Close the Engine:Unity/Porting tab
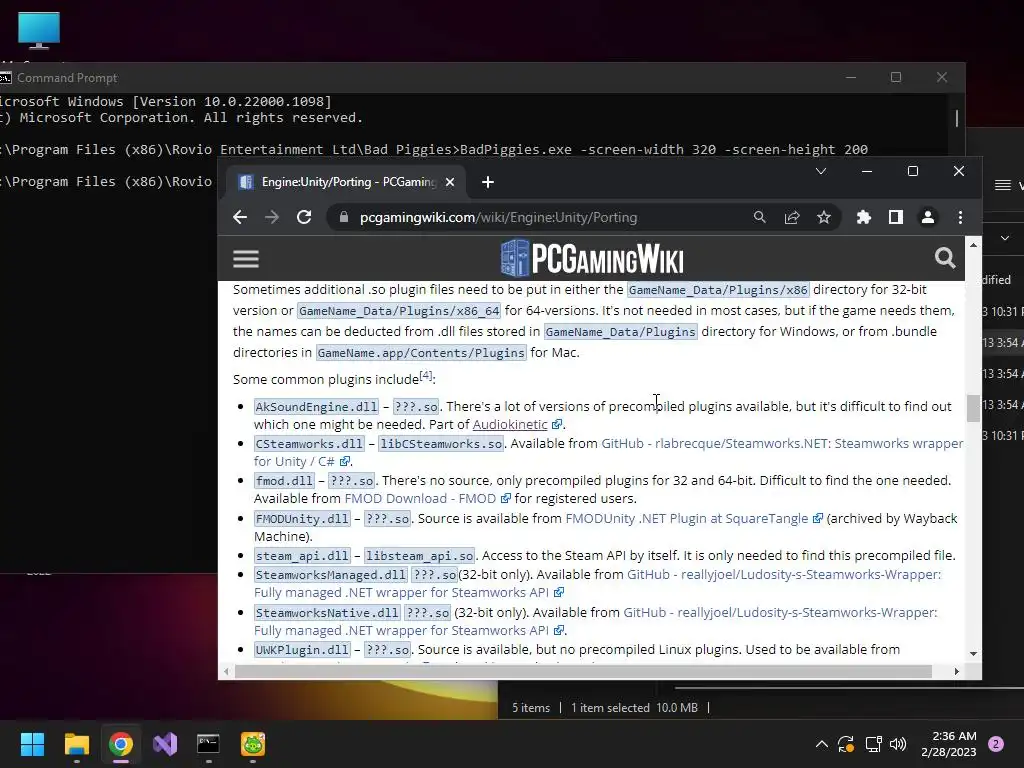Screen dimensions: 1024x768 (x=449, y=182)
